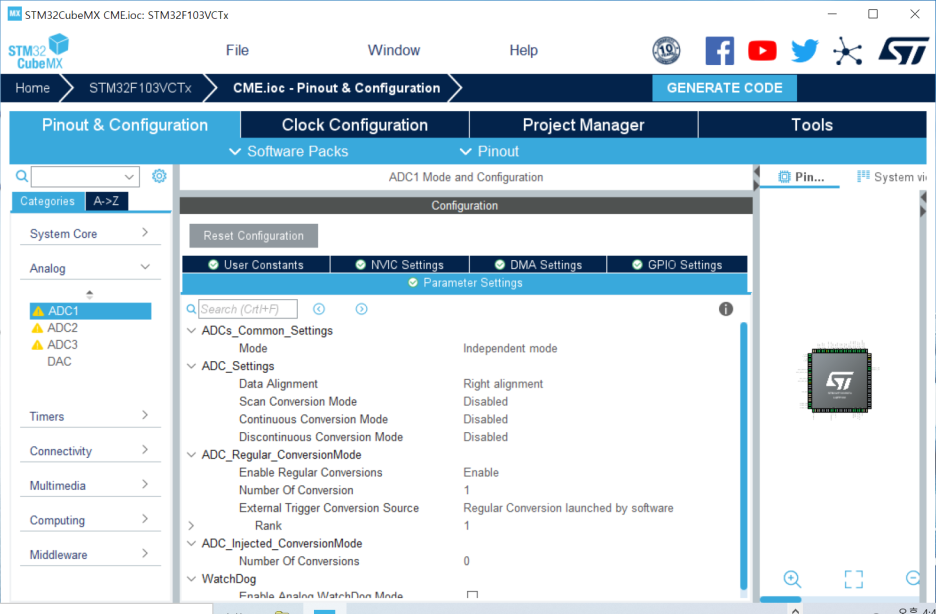The height and width of the screenshot is (614, 936).
Task: Open the DMA Settings tab
Action: tap(538, 264)
